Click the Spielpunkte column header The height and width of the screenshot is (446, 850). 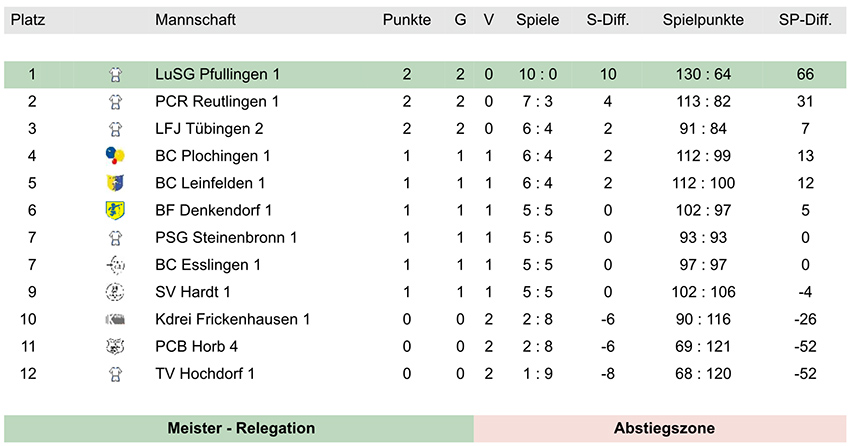click(703, 20)
